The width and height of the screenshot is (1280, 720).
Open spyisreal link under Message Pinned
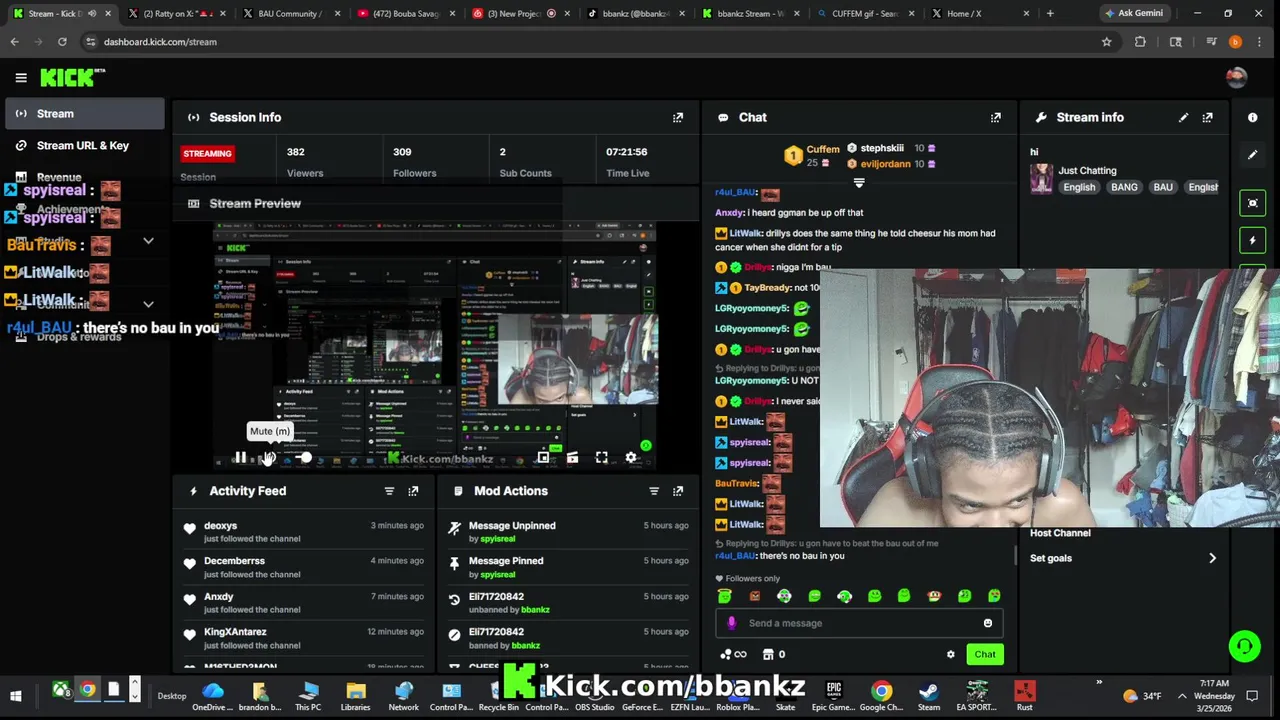[497, 574]
